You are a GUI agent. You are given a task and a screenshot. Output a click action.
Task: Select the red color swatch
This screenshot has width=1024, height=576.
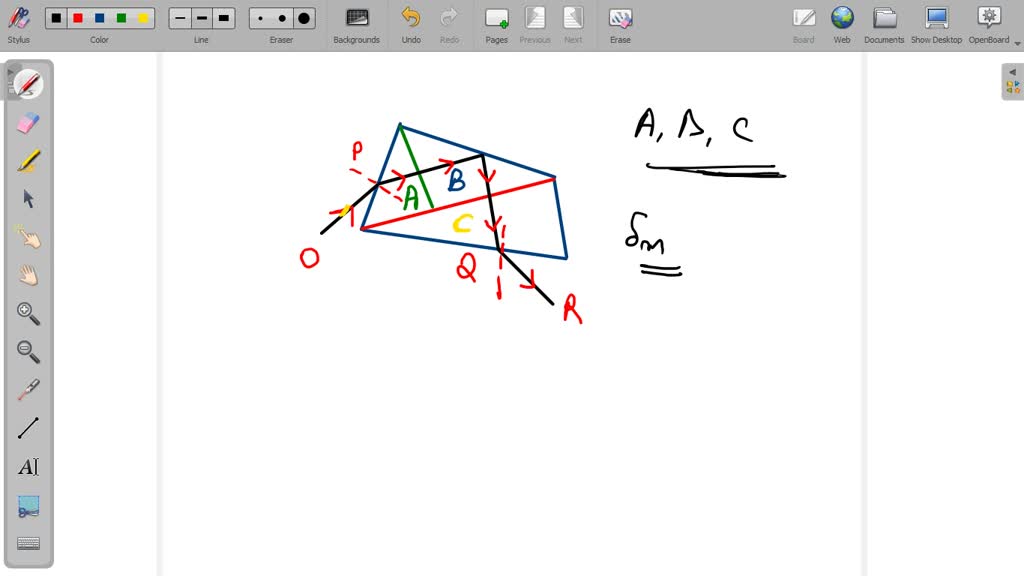pos(79,17)
